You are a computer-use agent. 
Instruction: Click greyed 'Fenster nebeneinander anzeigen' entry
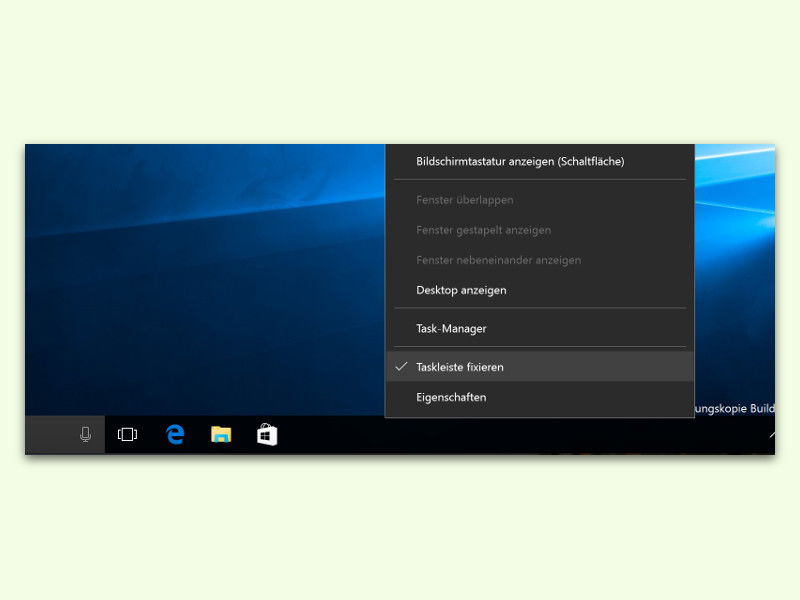click(540, 260)
